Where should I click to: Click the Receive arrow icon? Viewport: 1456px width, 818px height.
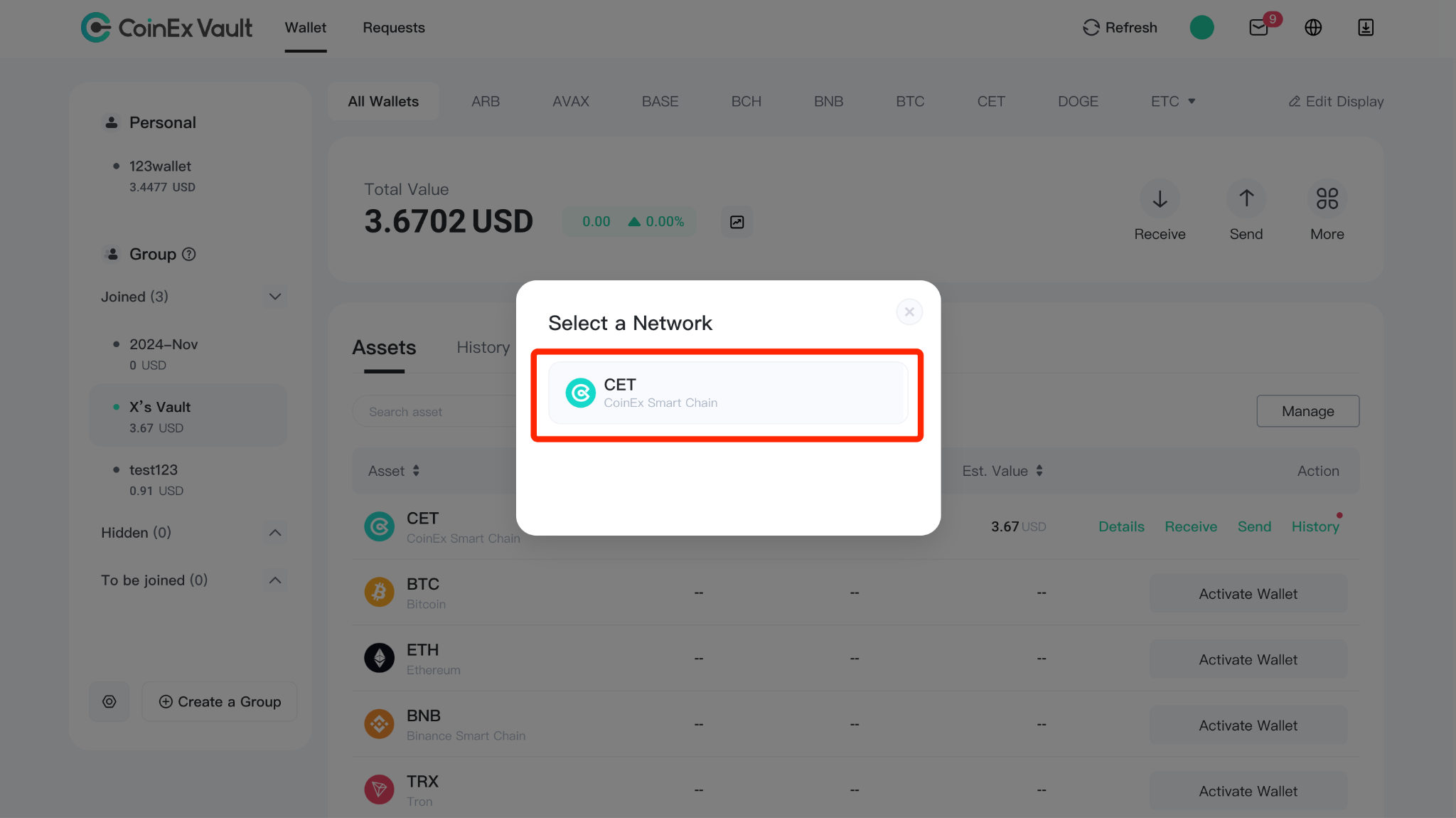click(1160, 198)
